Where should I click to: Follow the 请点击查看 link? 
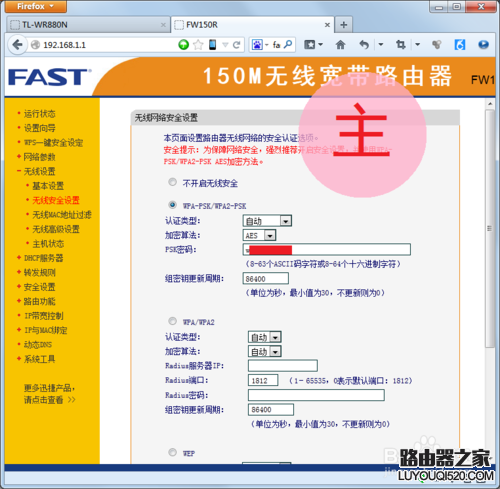coord(44,400)
